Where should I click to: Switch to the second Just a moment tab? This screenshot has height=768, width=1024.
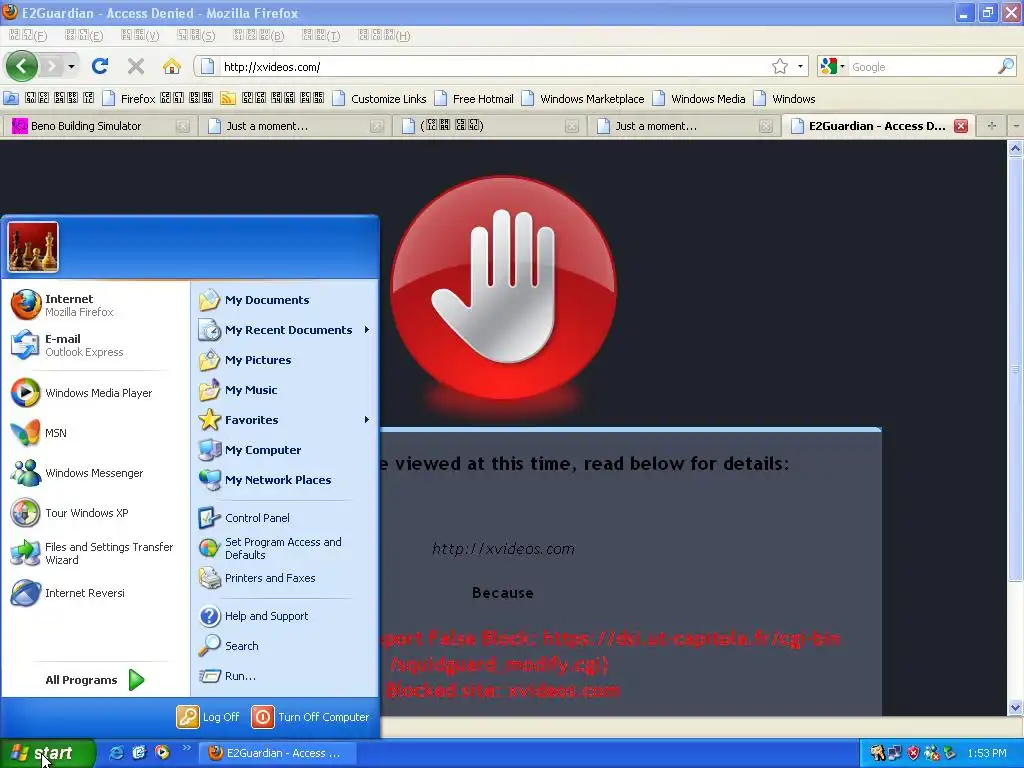point(684,126)
